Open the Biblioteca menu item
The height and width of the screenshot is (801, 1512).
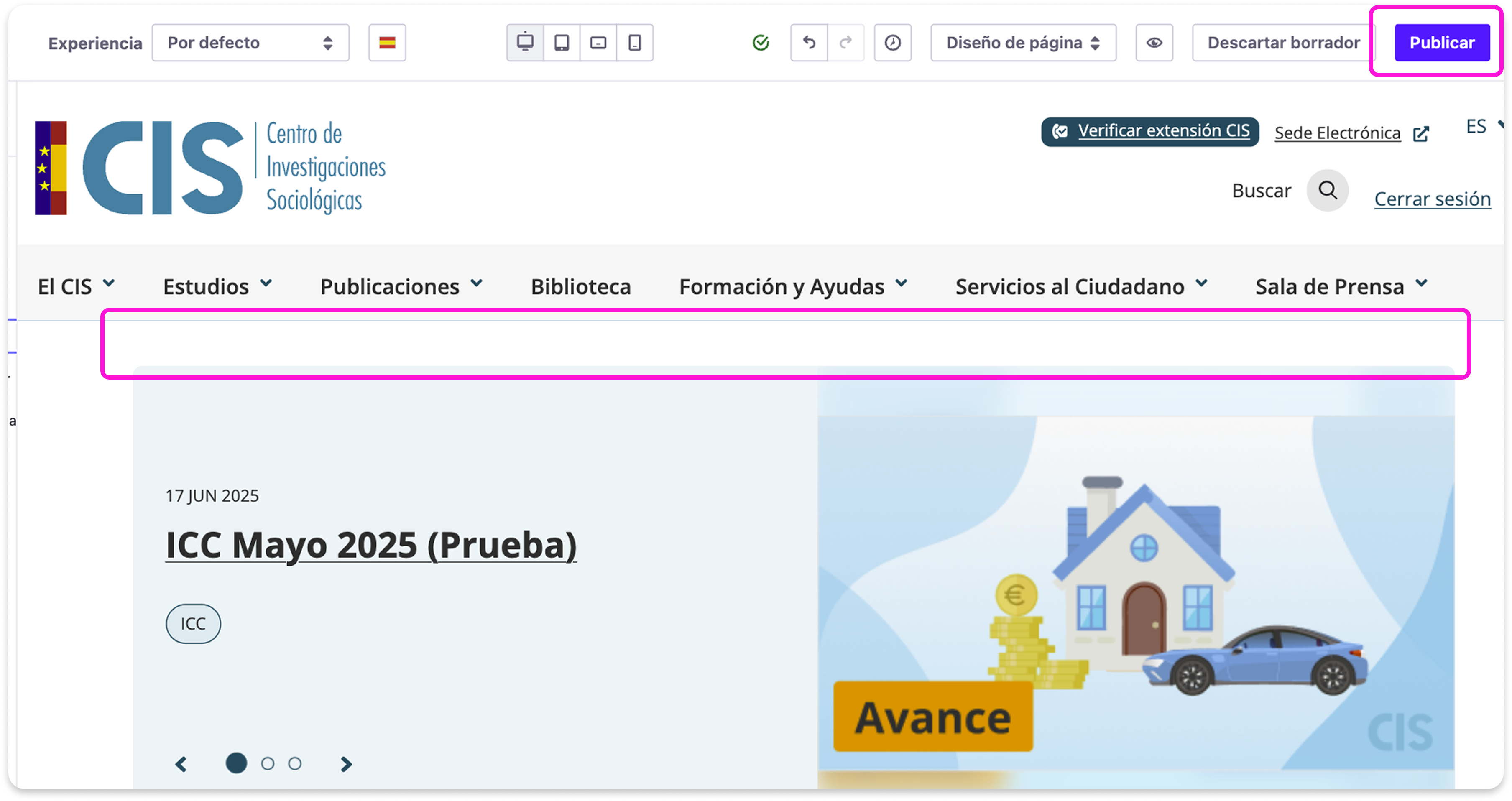point(580,286)
